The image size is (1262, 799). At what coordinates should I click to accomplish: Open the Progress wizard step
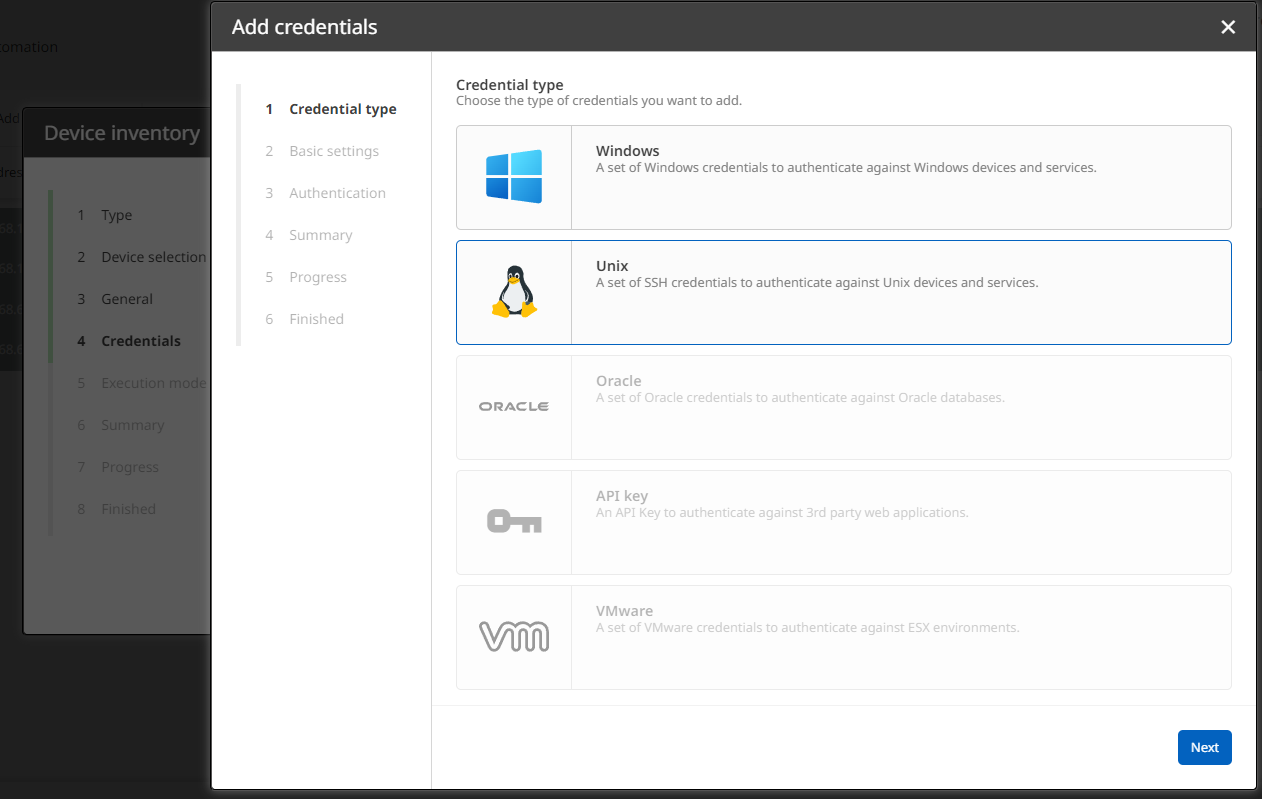click(317, 277)
